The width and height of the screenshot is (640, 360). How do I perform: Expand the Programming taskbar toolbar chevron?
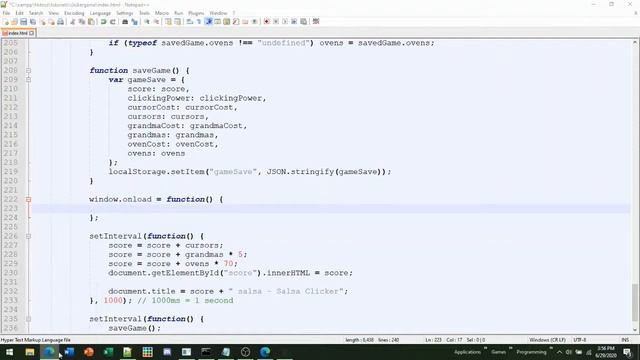coord(551,349)
